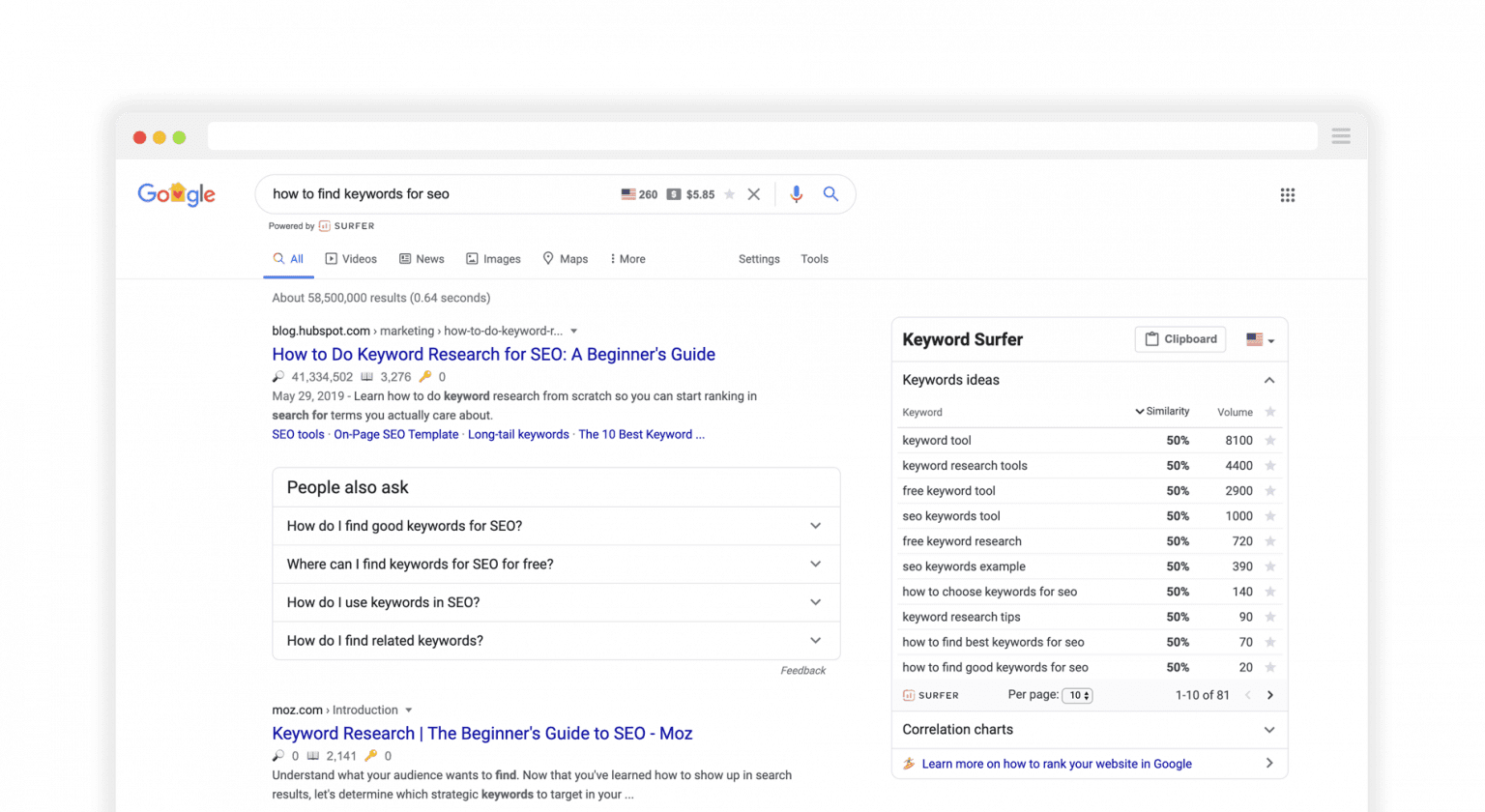Screen dimensions: 1485x812
Task: Collapse the Keywords ideas section
Action: [1269, 380]
